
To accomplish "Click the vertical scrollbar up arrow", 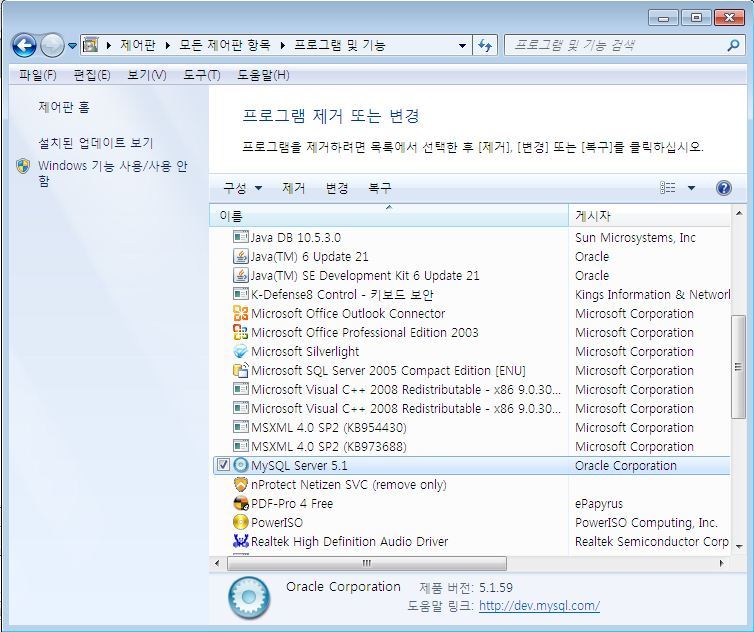I will [739, 213].
